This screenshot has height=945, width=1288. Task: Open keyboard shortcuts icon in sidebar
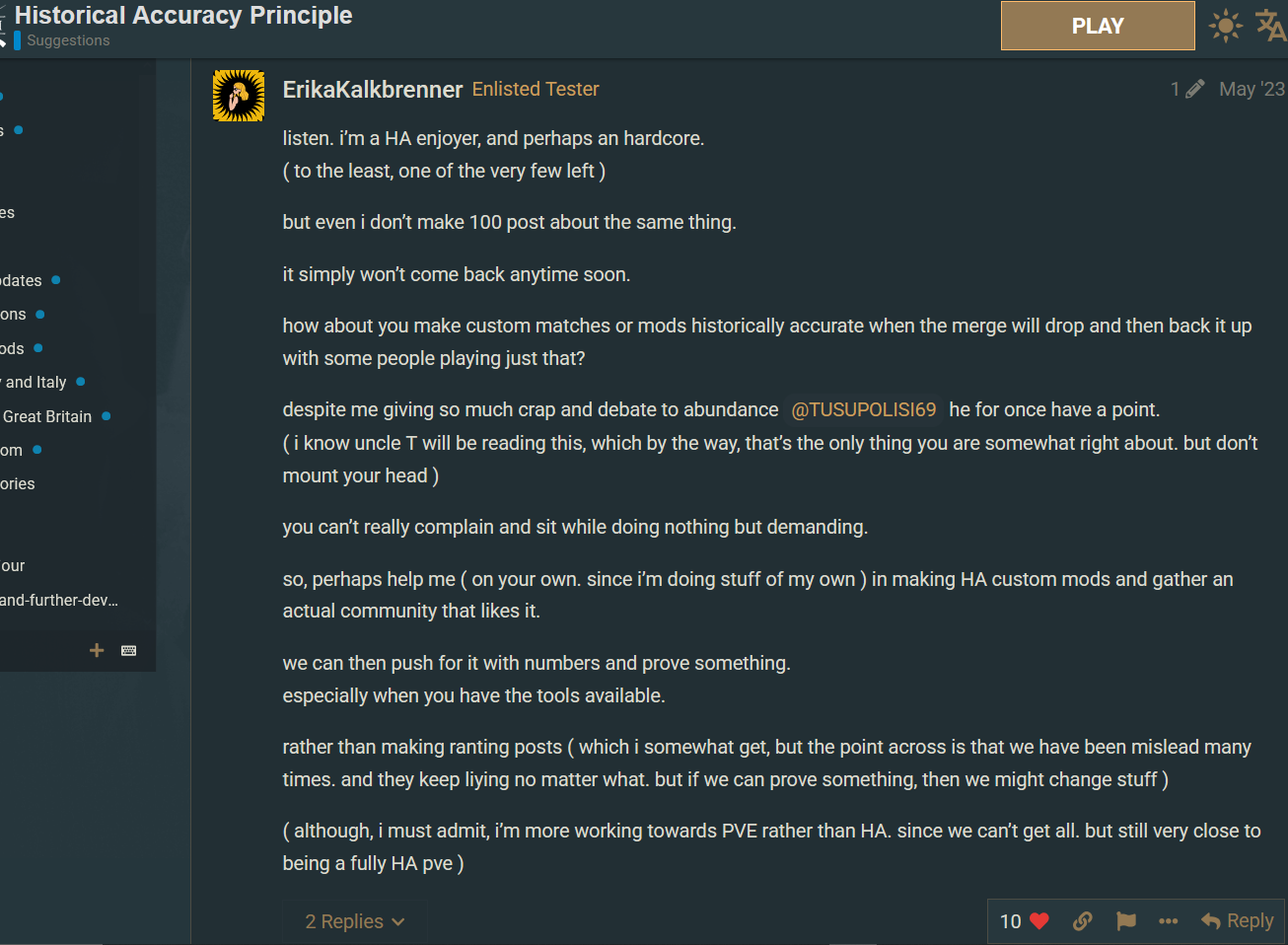coord(129,650)
